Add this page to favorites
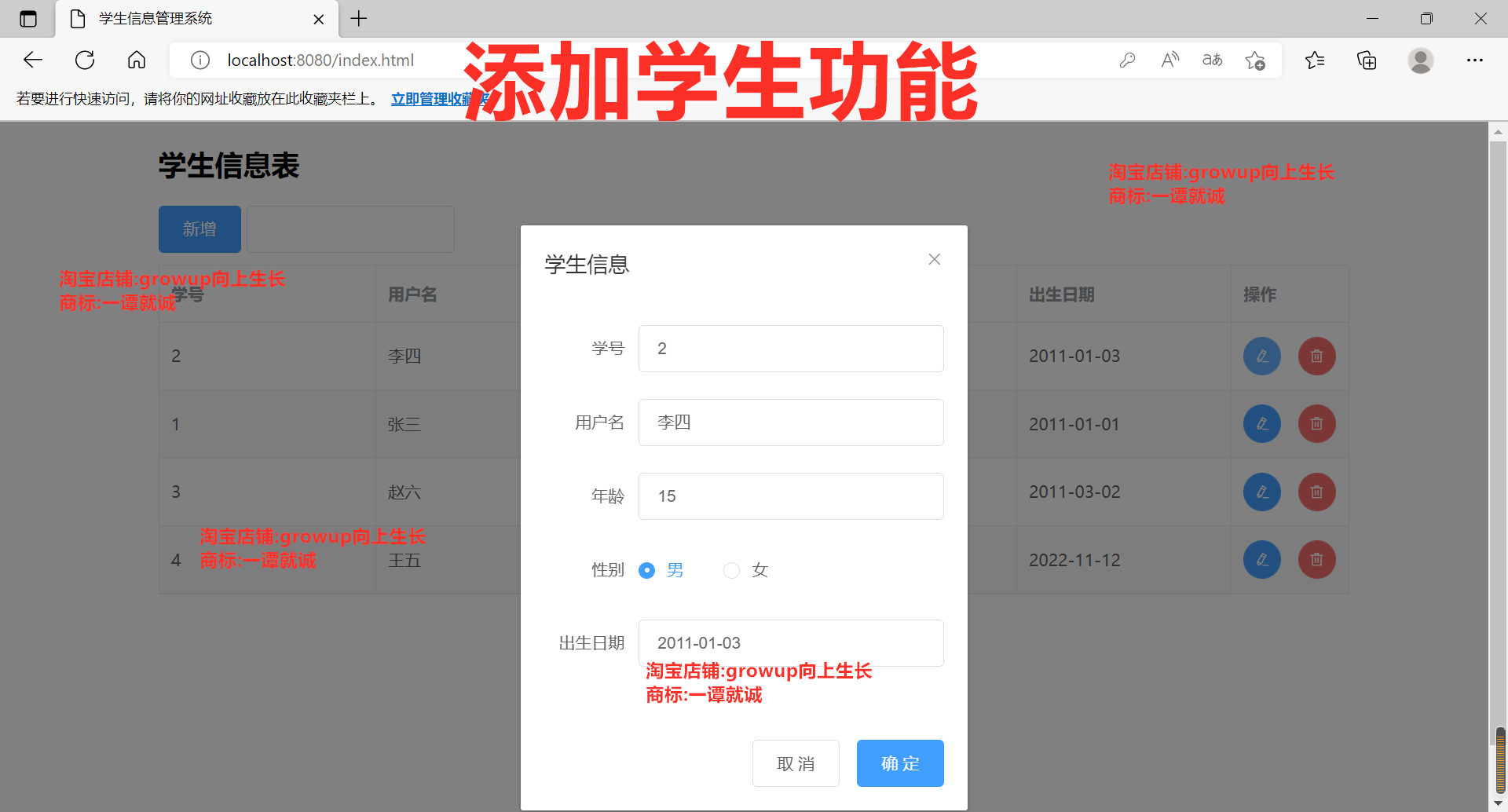 coord(1255,60)
